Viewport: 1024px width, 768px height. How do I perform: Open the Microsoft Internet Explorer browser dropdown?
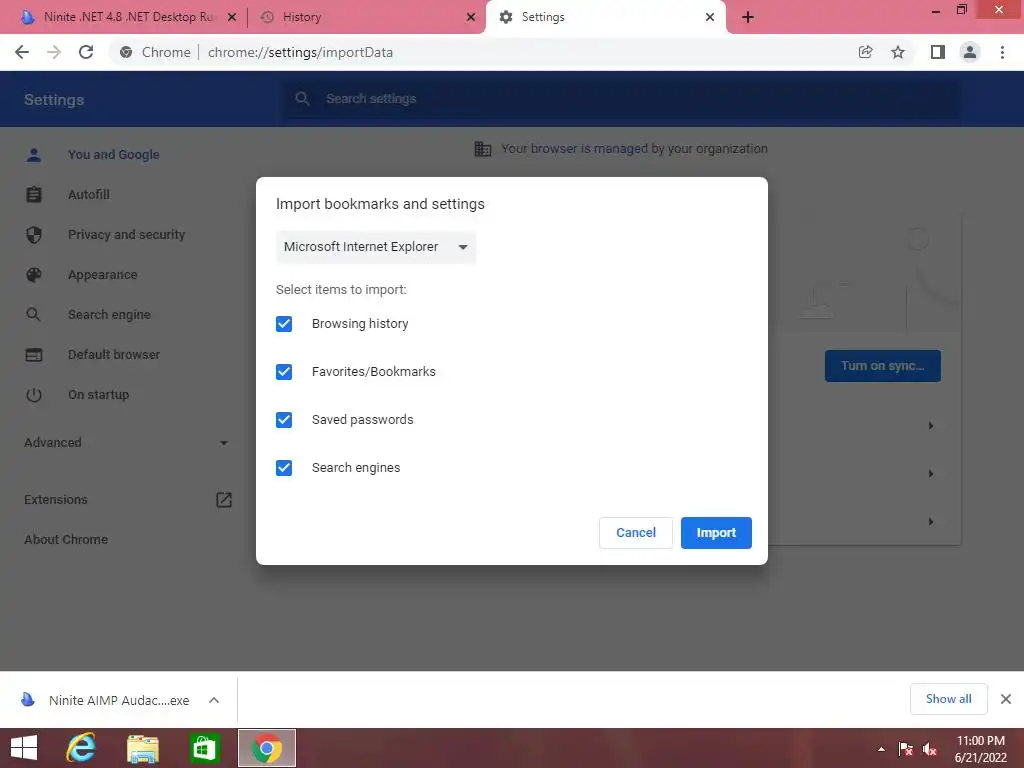tap(376, 247)
